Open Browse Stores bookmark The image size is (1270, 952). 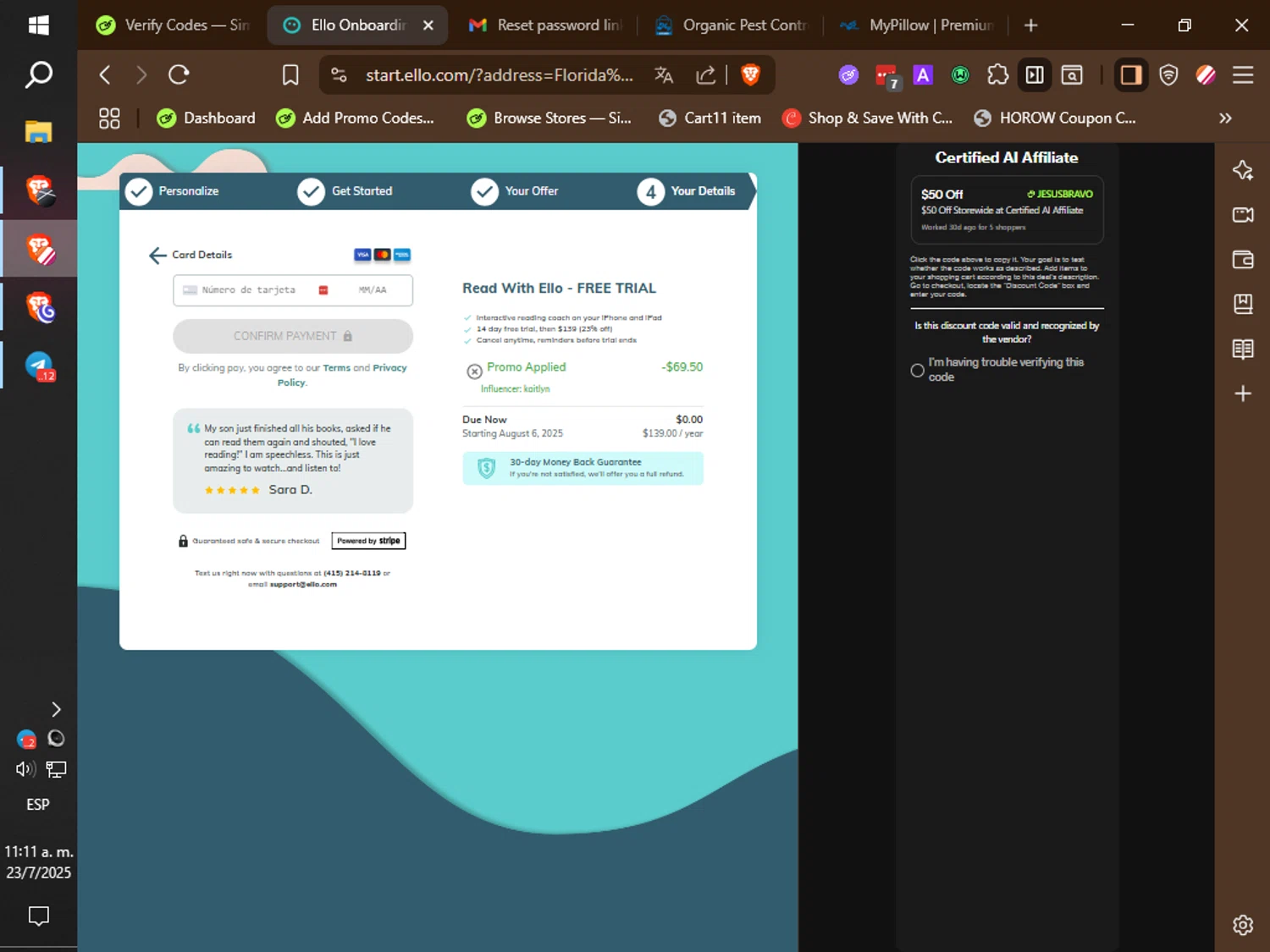click(549, 118)
